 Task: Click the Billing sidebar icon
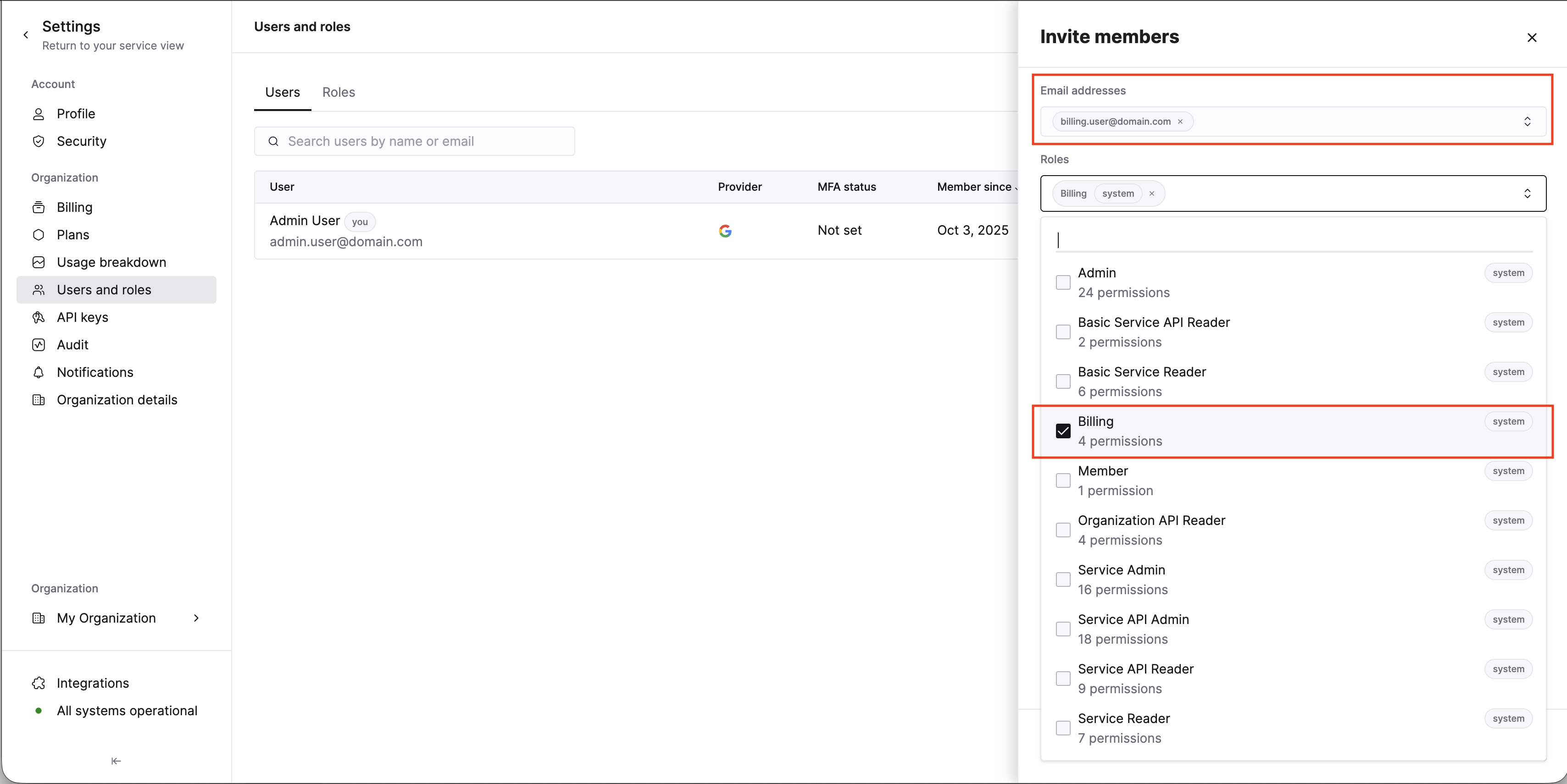click(x=39, y=207)
